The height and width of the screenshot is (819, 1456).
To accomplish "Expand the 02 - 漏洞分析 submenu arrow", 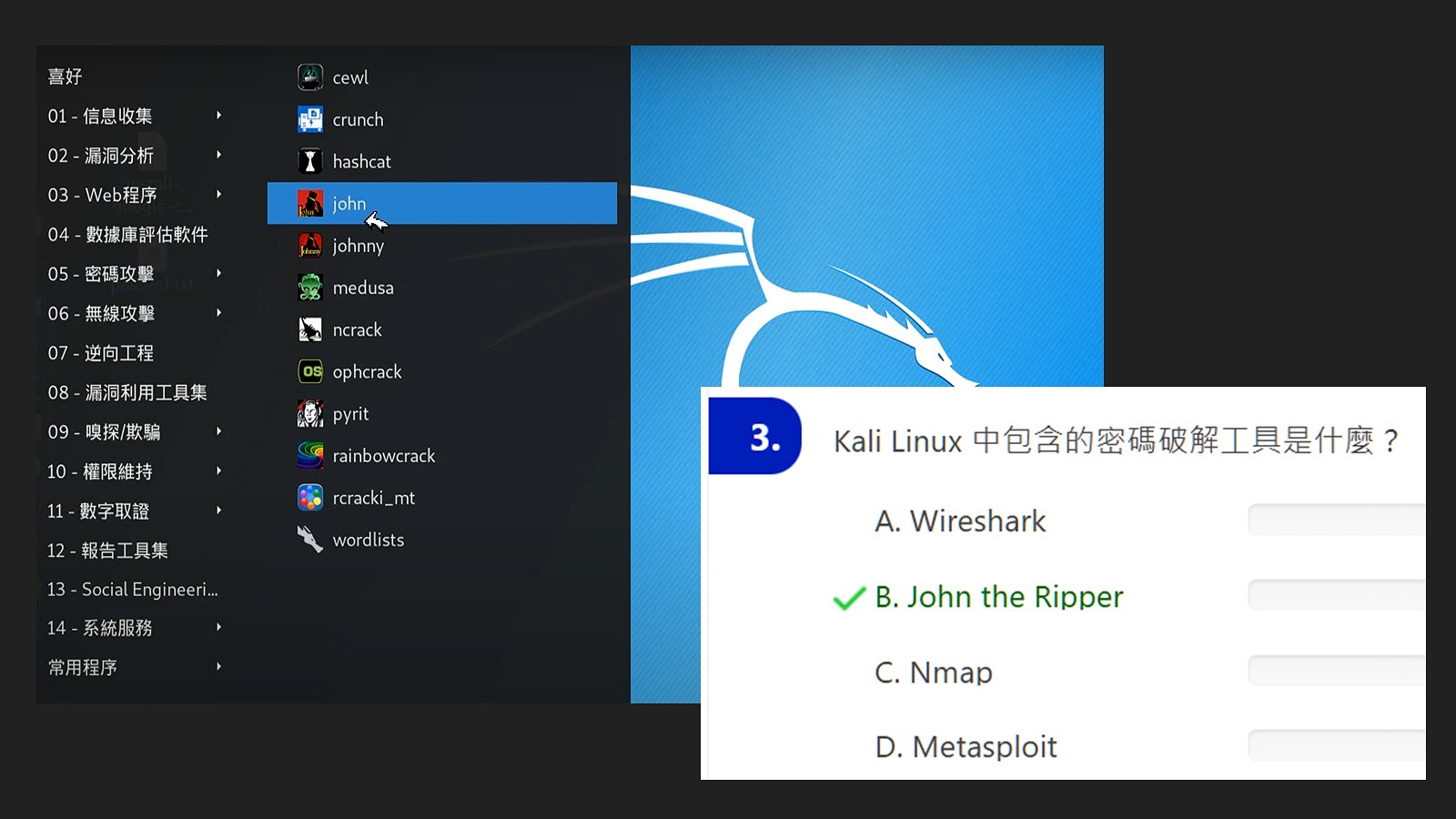I will pos(218,155).
